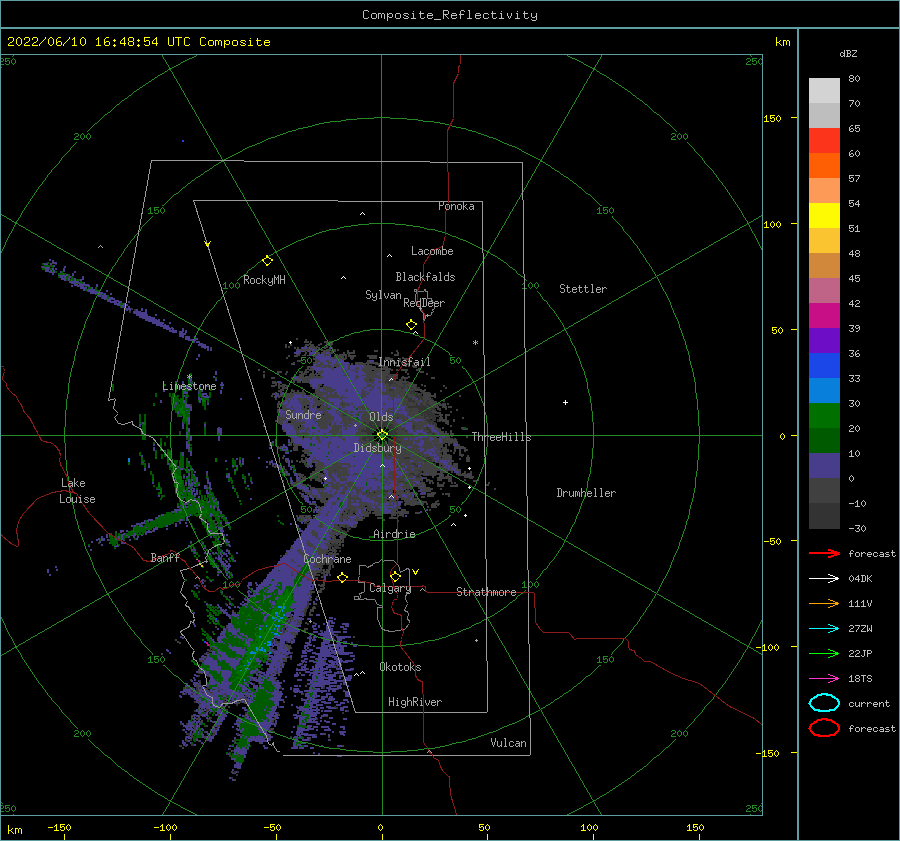Screen dimensions: 900x841
Task: Click the orange 111V arrow icon
Action: (x=824, y=603)
